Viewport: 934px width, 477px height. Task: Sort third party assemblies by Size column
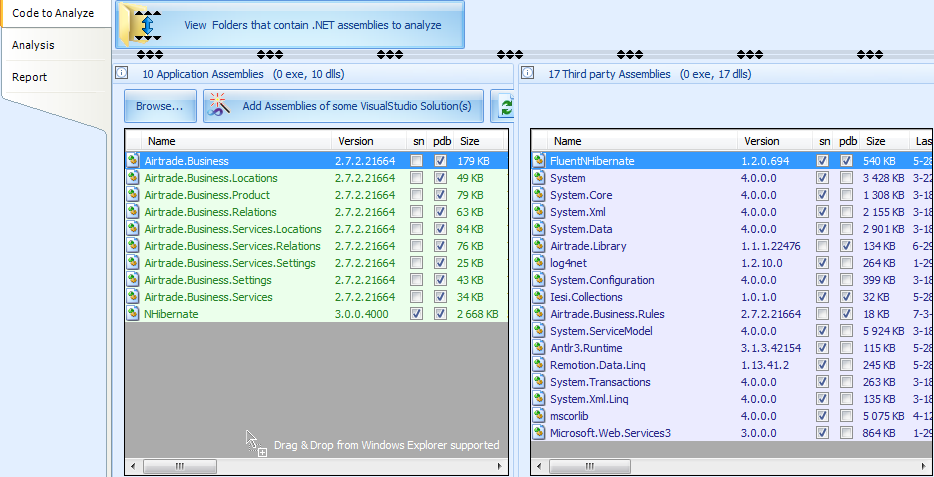click(x=885, y=141)
